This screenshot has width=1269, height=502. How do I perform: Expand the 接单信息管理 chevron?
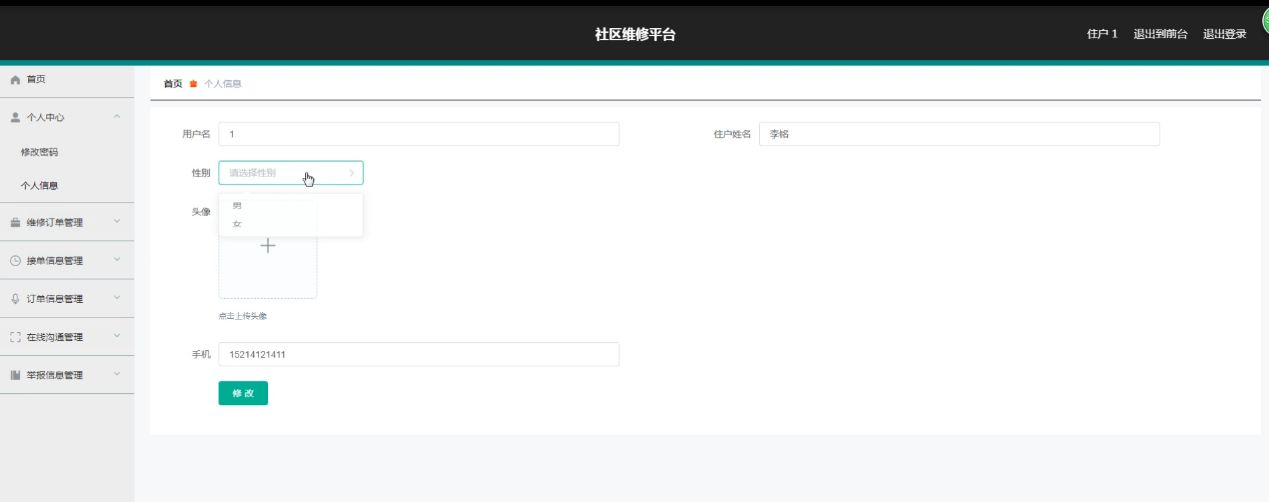pos(117,260)
